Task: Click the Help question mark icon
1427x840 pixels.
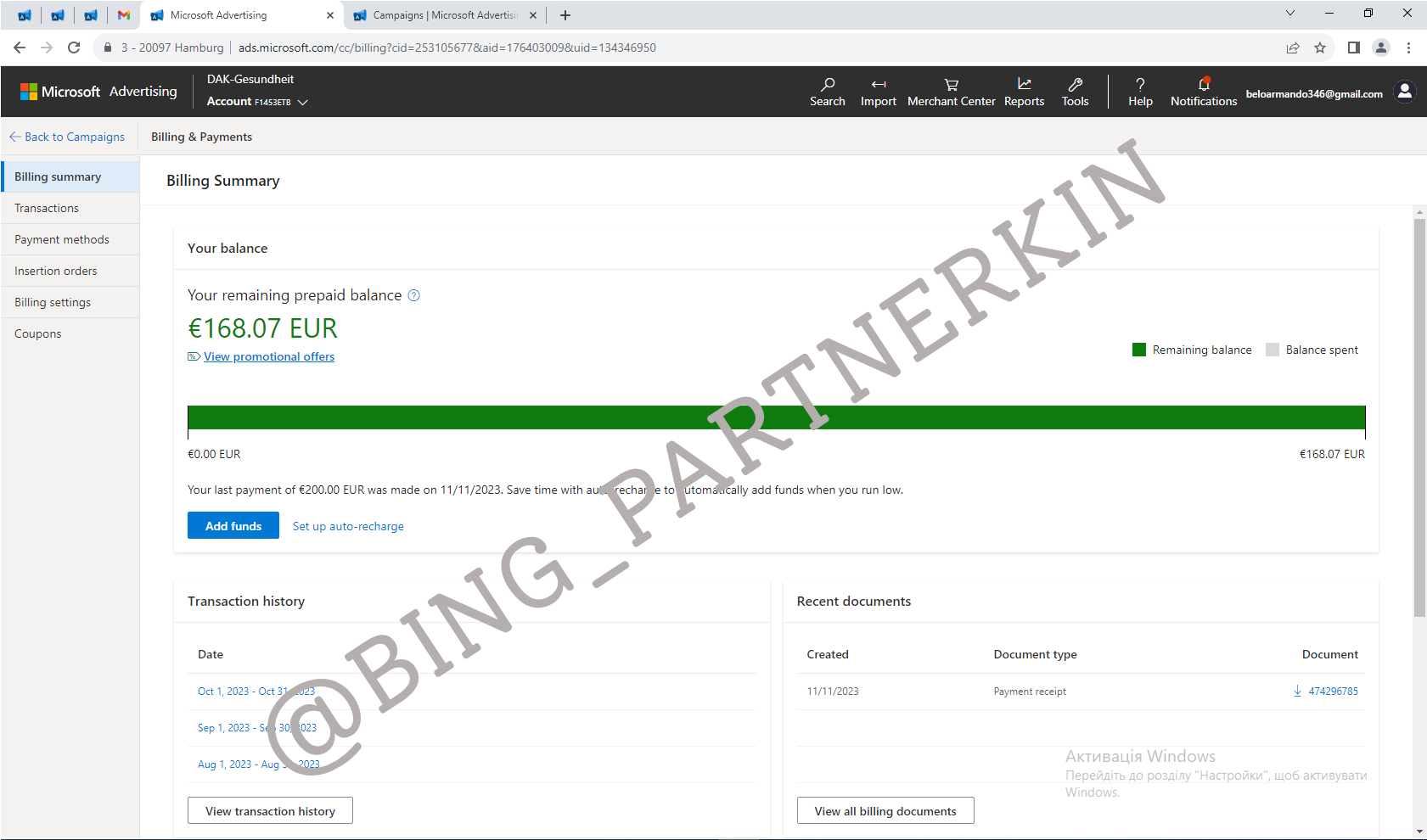Action: pos(1140,84)
